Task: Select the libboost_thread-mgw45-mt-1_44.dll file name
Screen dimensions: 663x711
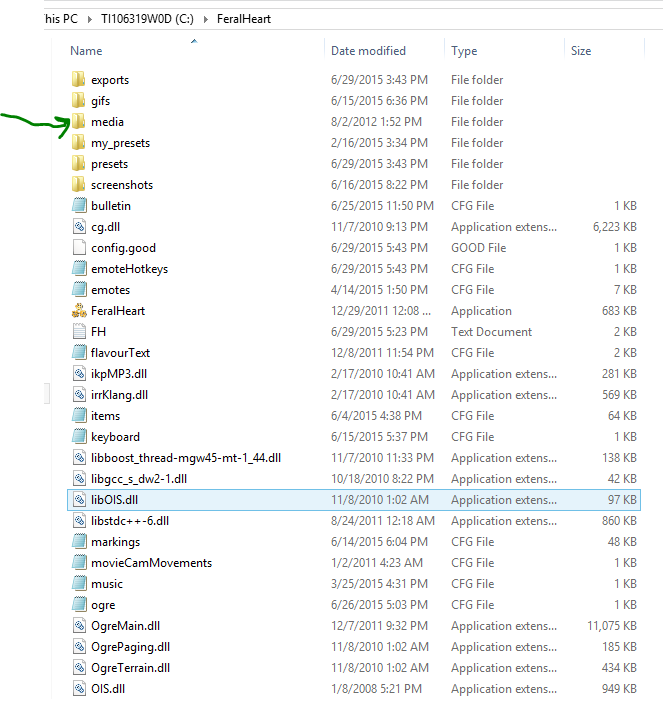Action: [x=186, y=458]
